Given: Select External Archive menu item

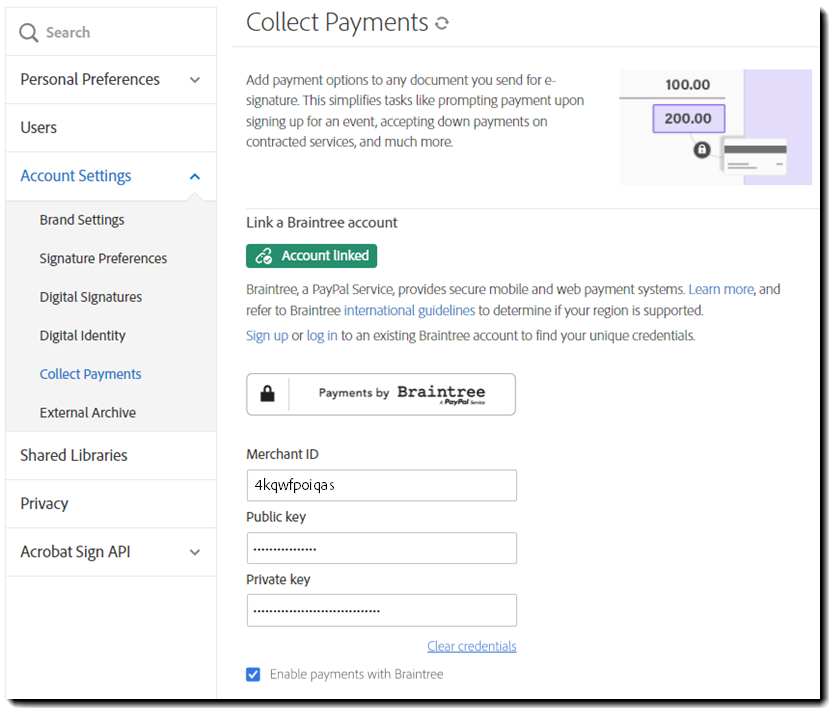Looking at the screenshot, I should point(88,413).
